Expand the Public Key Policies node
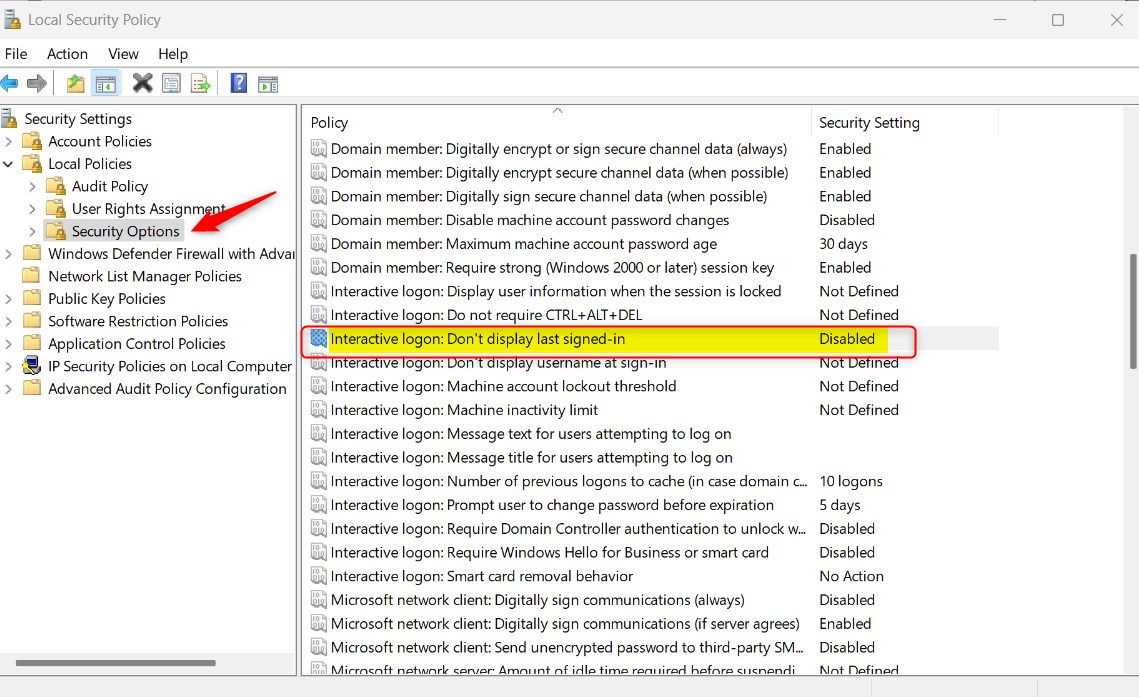 tap(9, 299)
